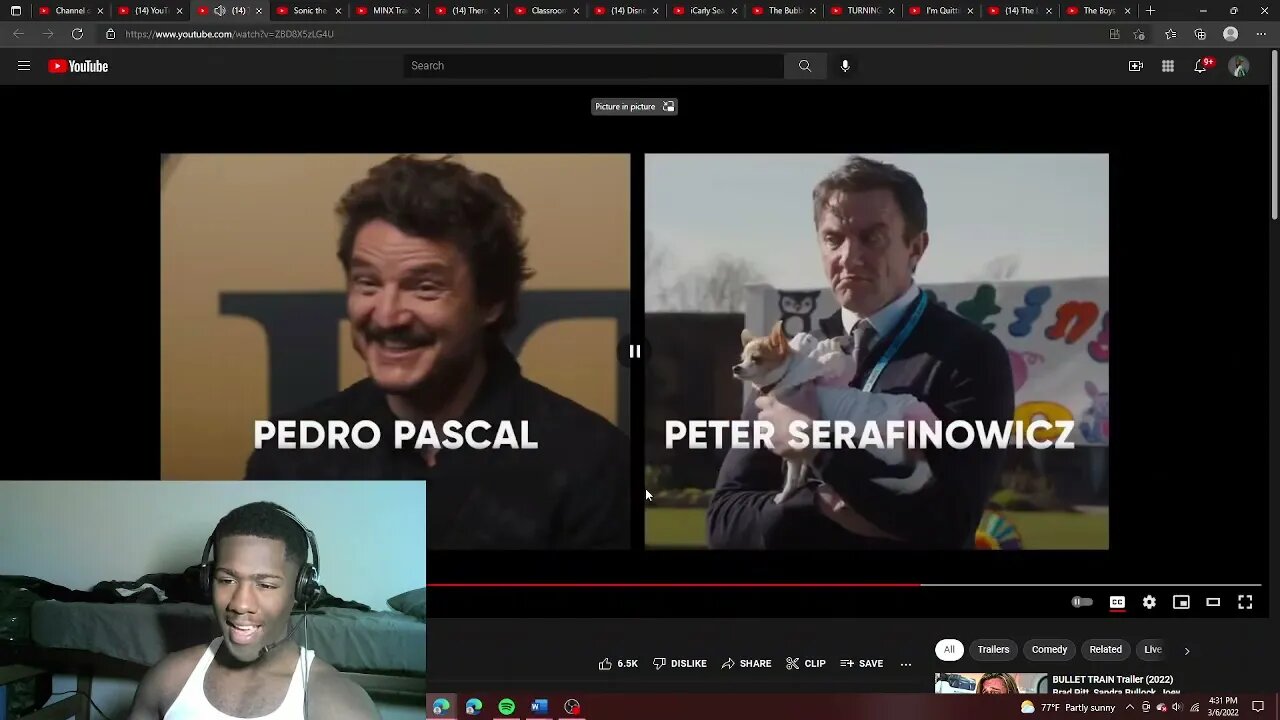
Task: Click the DISLIKE button
Action: 680,663
